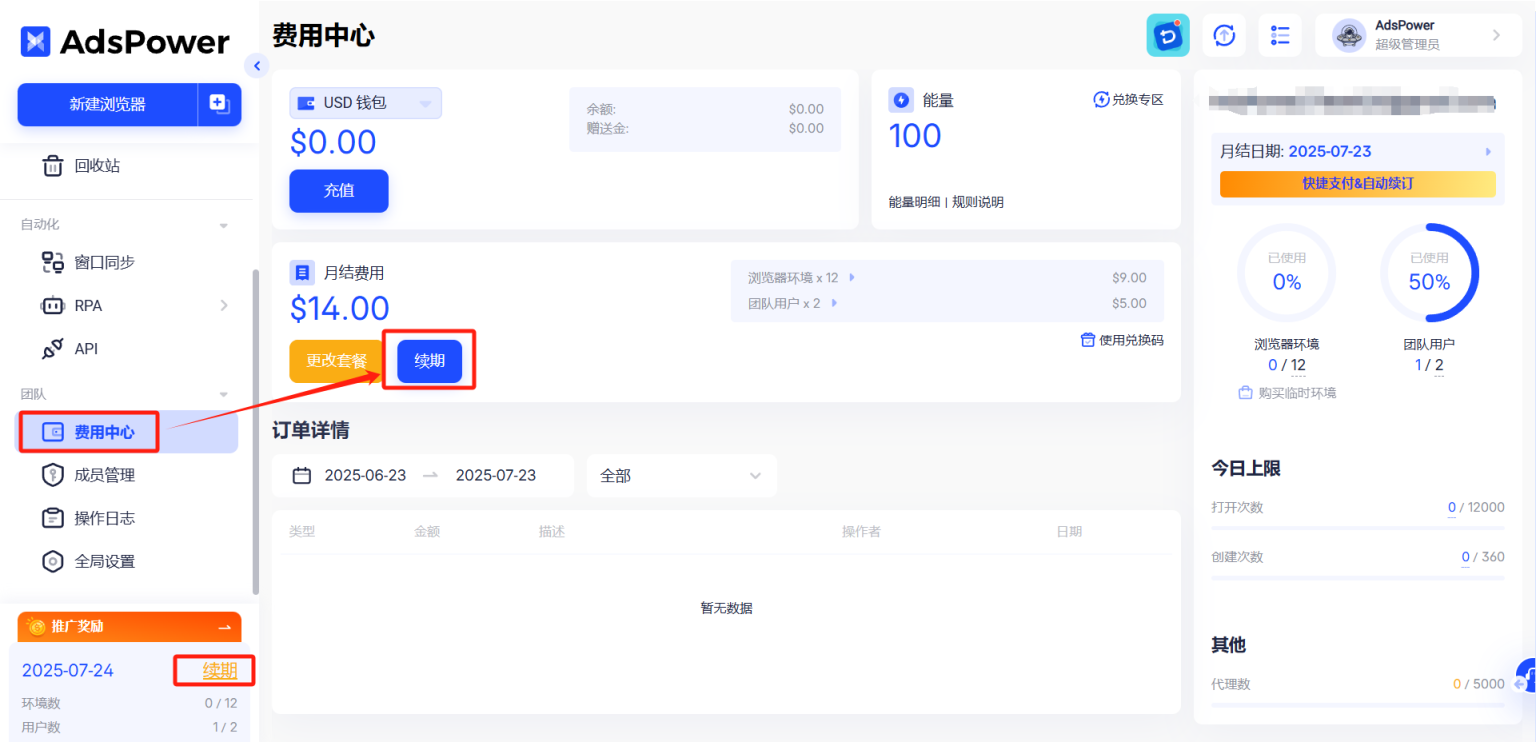The height and width of the screenshot is (742, 1536).
Task: Open the USD 钱包 wallet dropdown
Action: 365,103
